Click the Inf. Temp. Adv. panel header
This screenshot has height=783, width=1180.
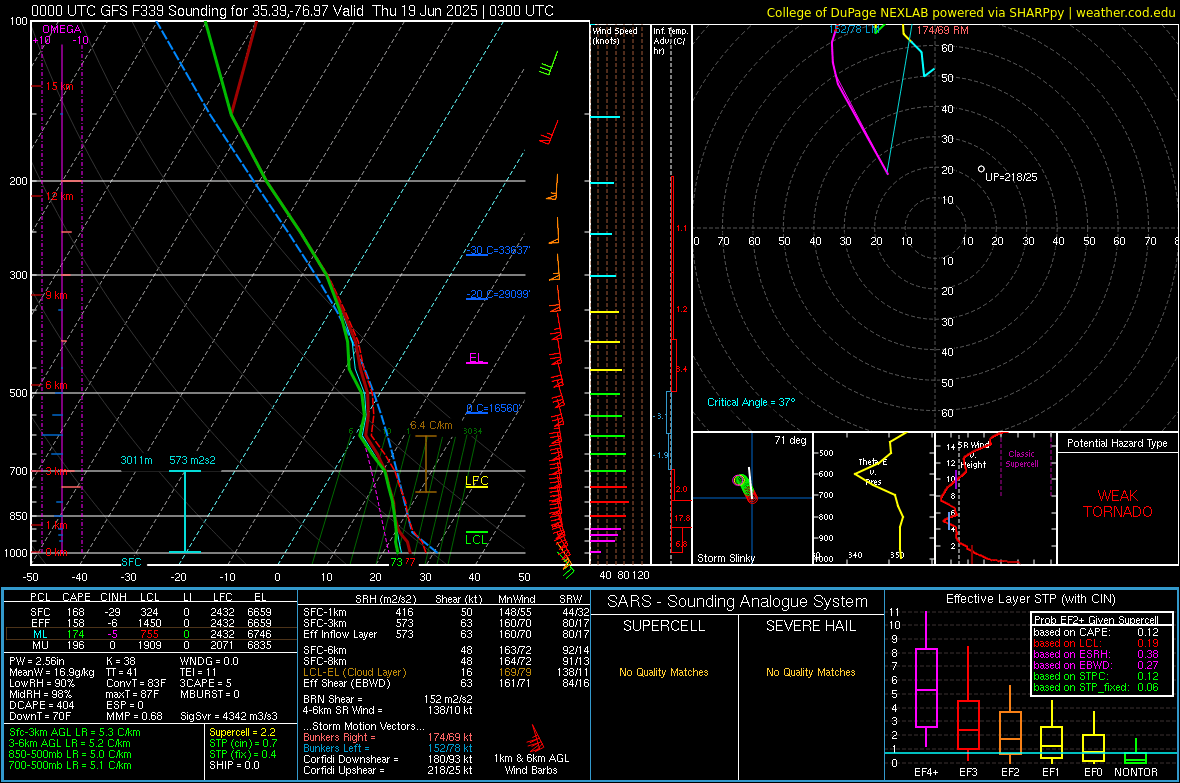click(670, 41)
